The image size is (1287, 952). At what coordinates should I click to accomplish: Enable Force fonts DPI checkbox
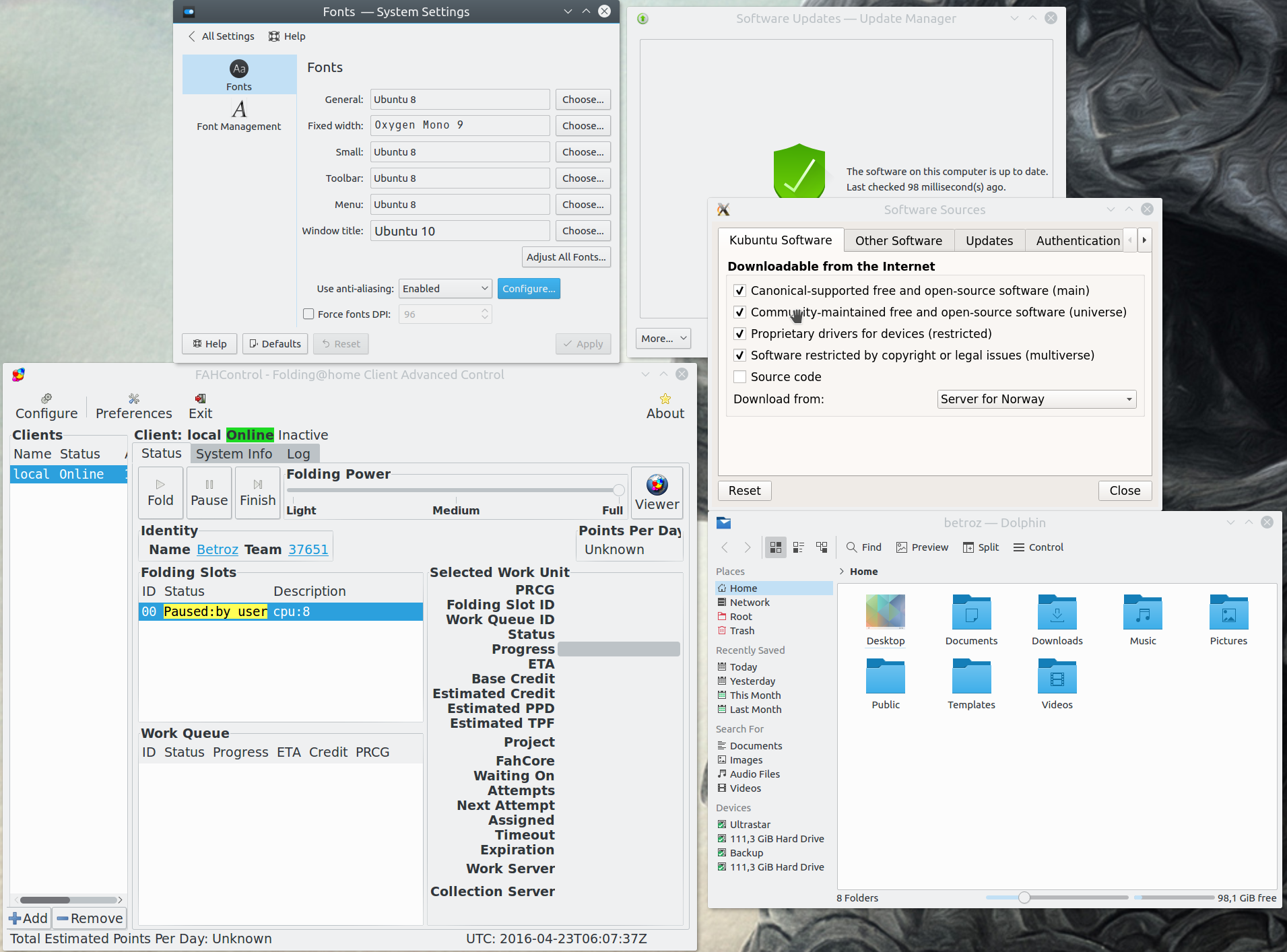309,314
